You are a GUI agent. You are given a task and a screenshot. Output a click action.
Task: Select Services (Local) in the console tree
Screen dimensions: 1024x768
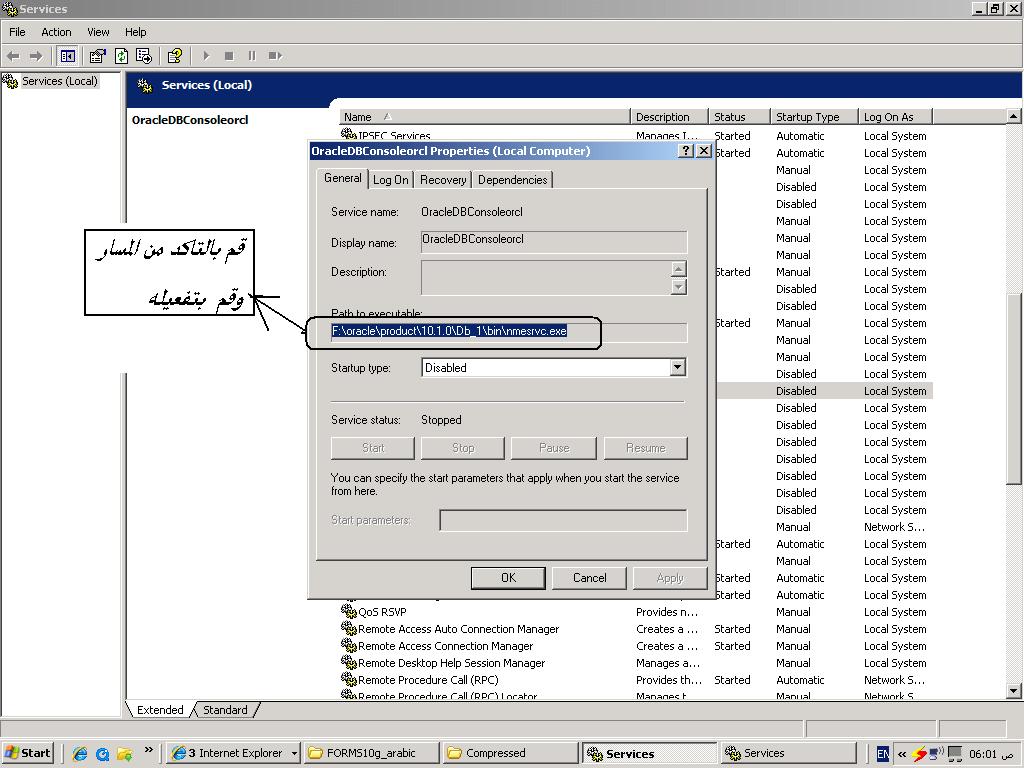click(59, 81)
